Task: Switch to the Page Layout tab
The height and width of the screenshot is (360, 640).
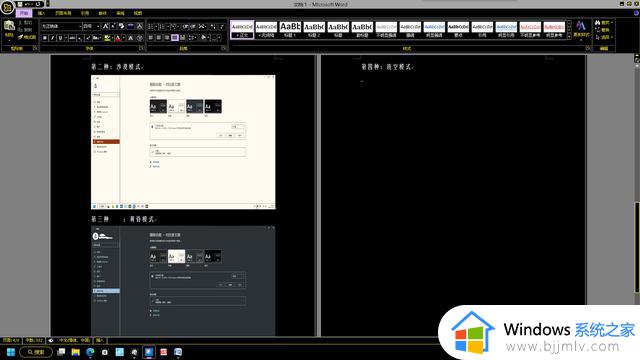Action: point(63,13)
